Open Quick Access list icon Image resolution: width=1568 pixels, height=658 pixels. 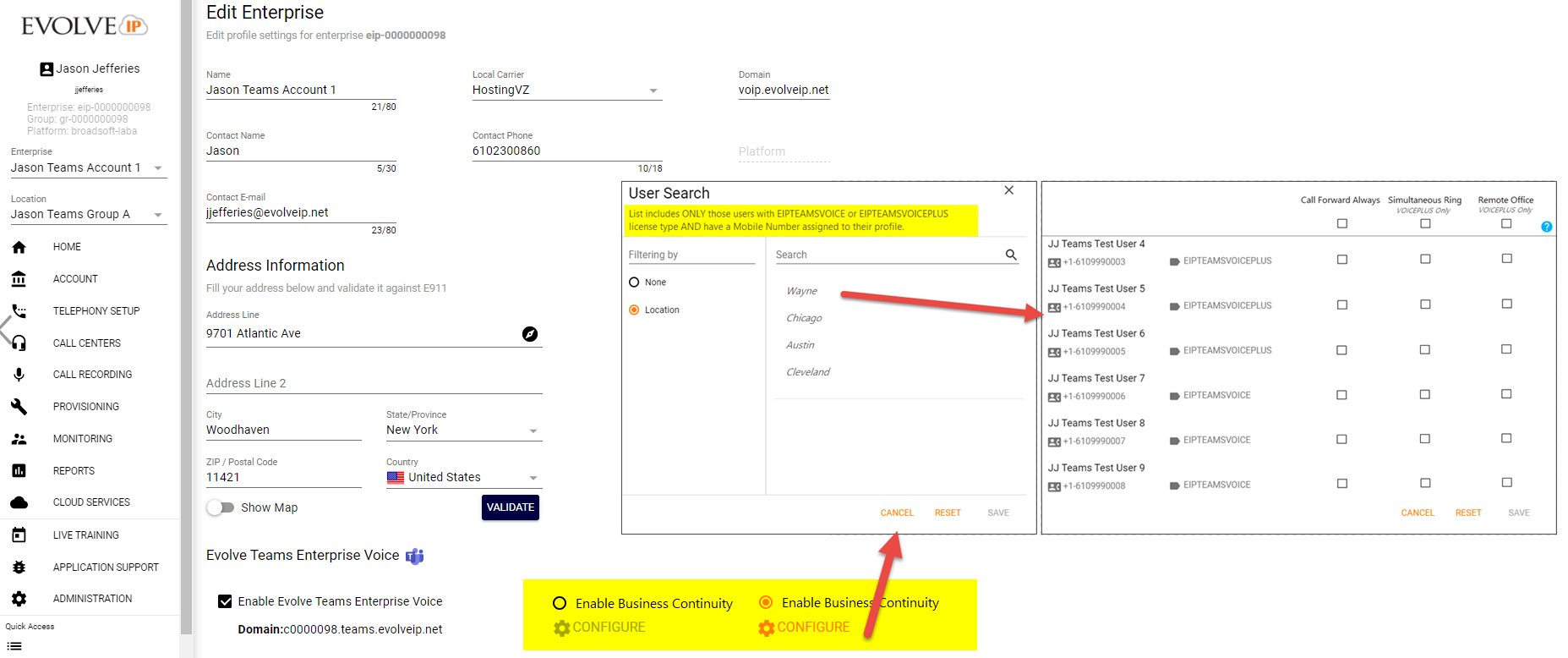tap(14, 646)
